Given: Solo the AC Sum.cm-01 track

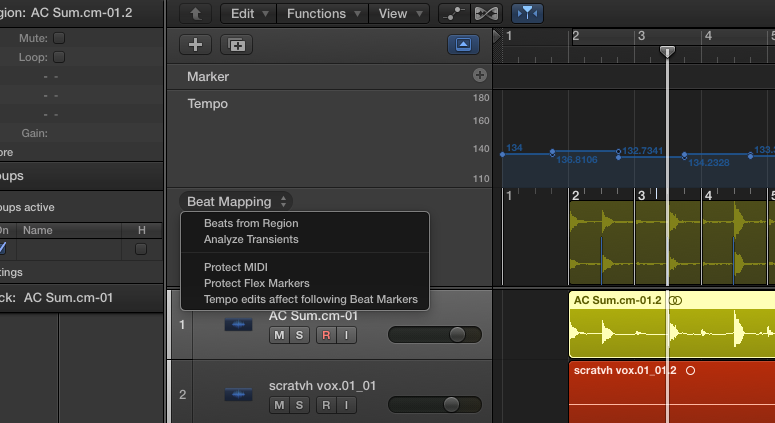Looking at the screenshot, I should 299,335.
